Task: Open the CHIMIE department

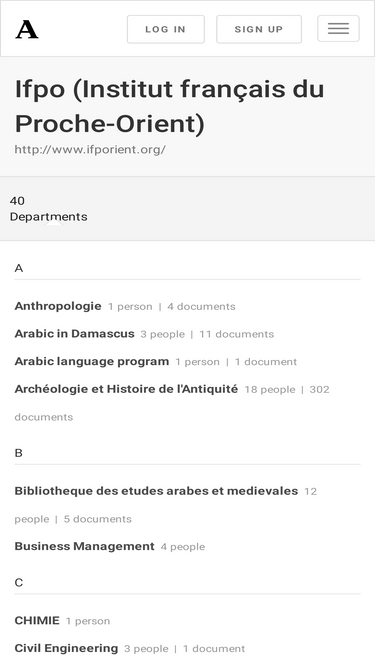Action: [x=37, y=621]
